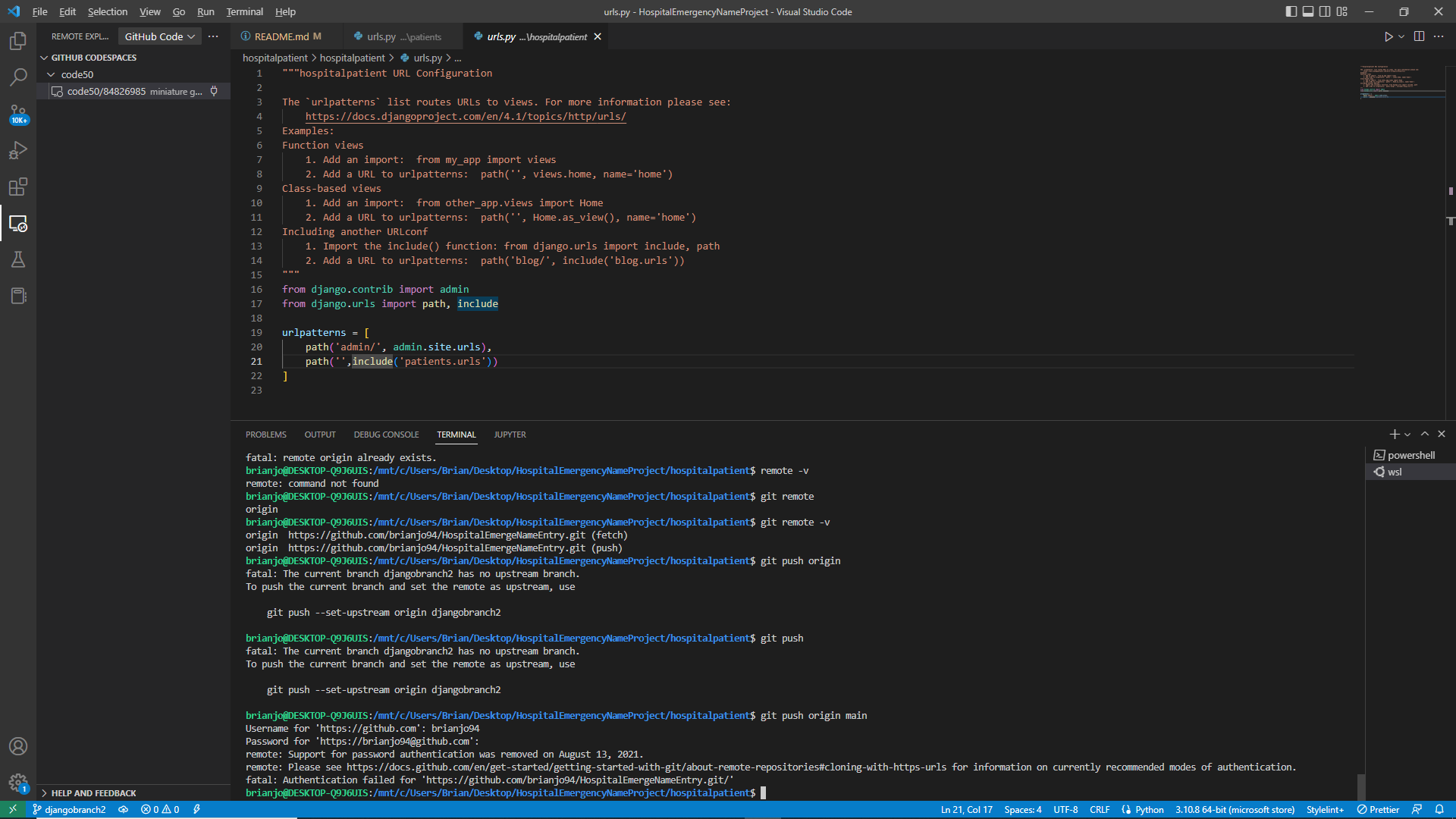Toggle split editor layout icon
Image resolution: width=1456 pixels, height=819 pixels.
[x=1417, y=36]
